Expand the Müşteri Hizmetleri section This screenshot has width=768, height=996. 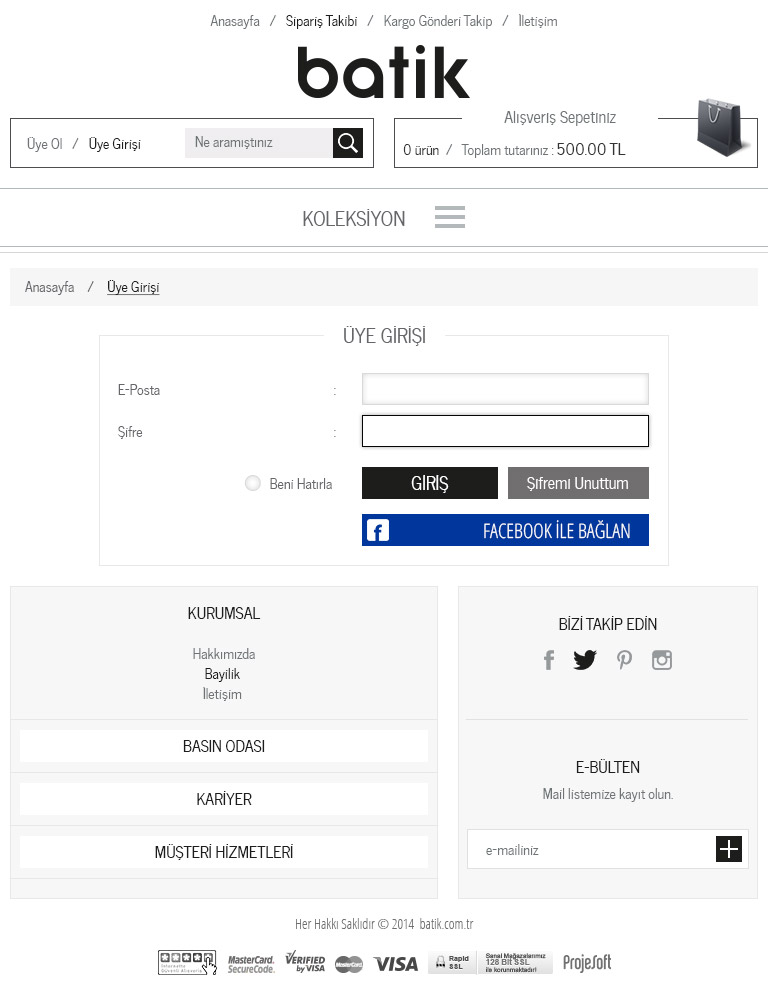[224, 852]
